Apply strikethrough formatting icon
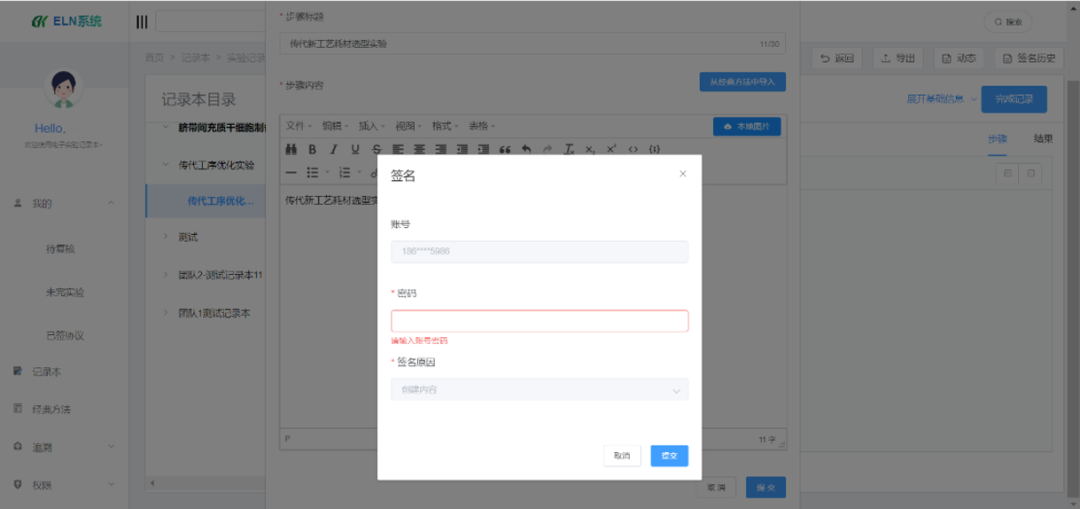Screen dimensions: 1080x509 (x=375, y=149)
